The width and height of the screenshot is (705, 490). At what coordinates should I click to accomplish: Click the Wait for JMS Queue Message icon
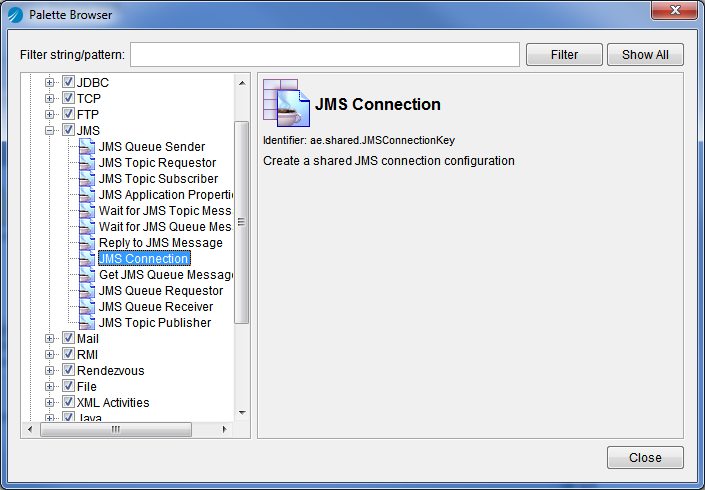87,227
